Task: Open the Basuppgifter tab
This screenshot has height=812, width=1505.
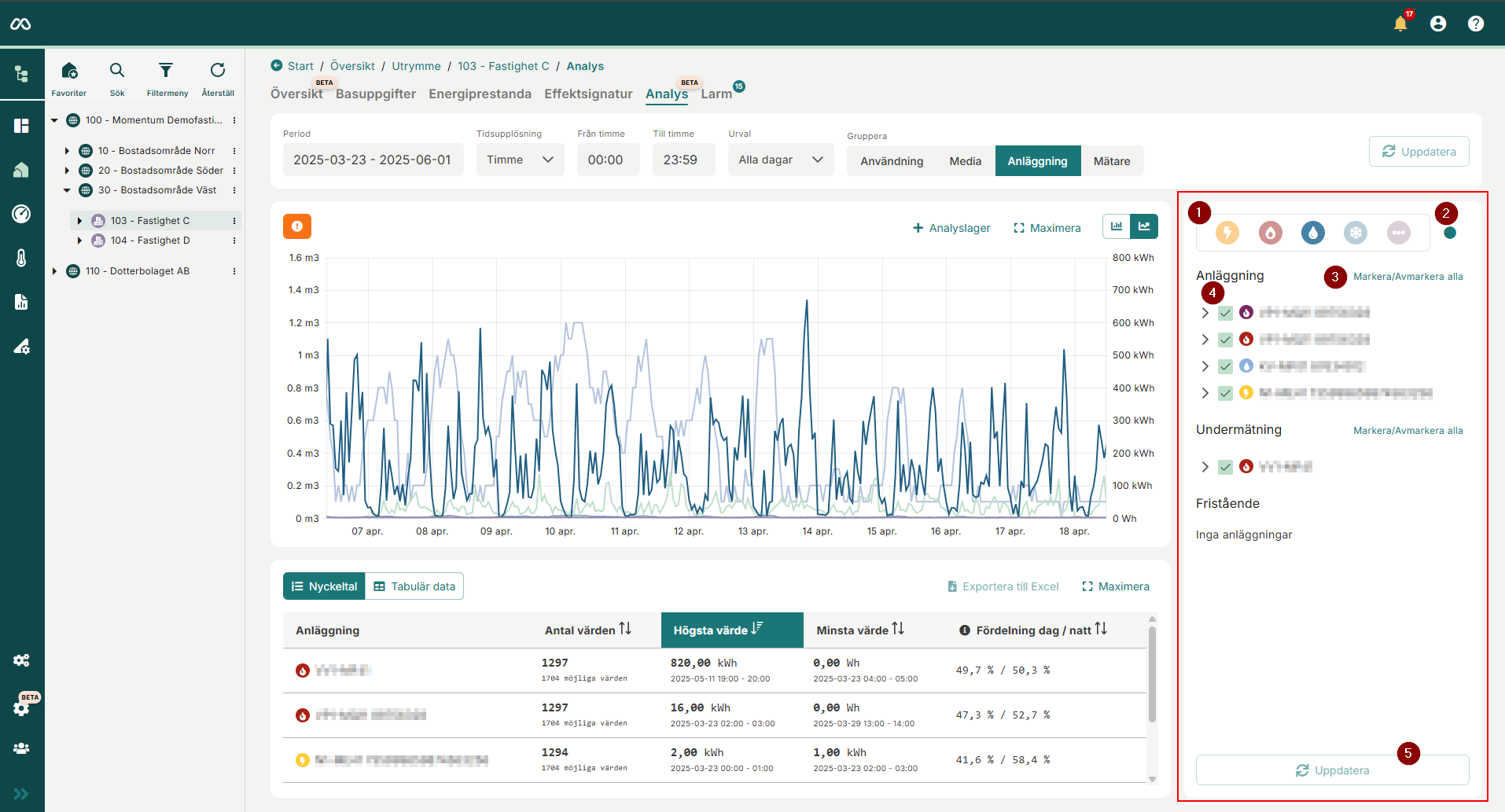Action: pyautogui.click(x=376, y=94)
